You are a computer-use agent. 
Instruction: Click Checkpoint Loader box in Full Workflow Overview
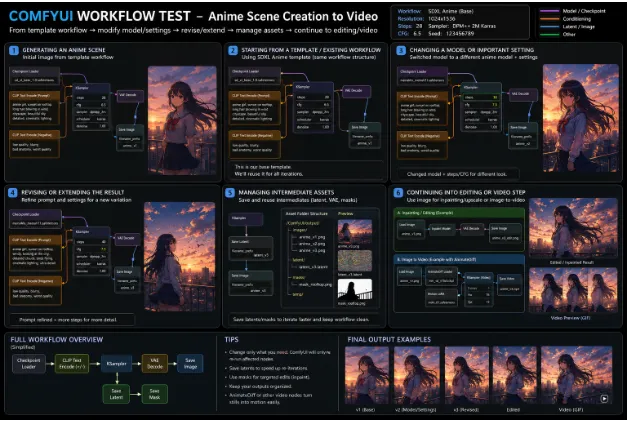[28, 363]
